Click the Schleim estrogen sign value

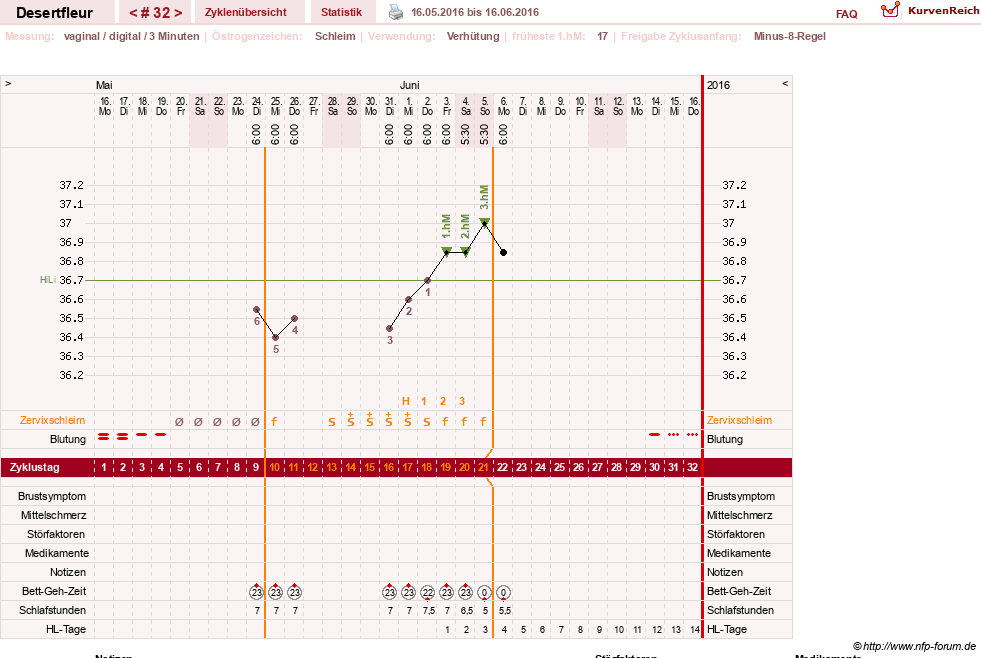(335, 36)
